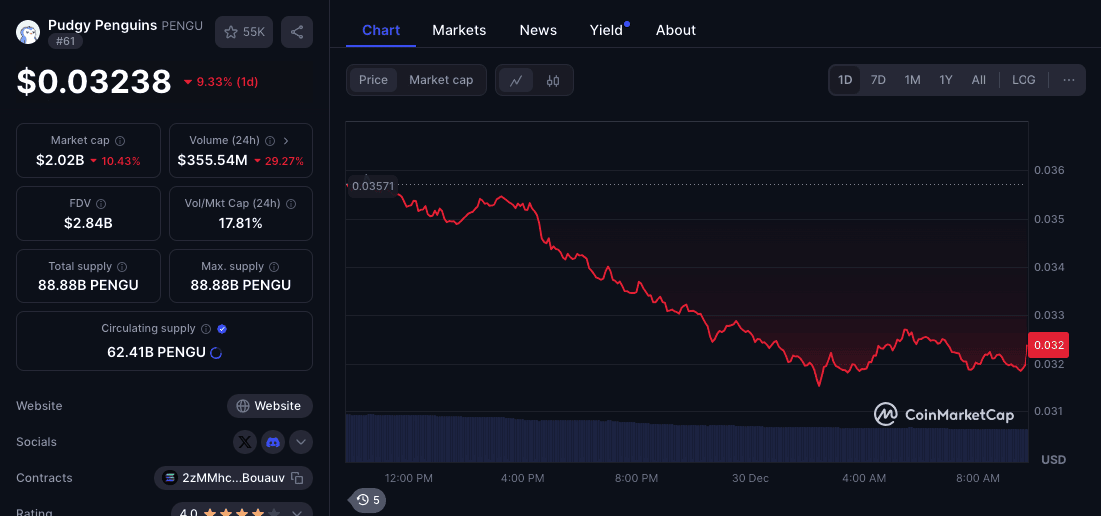Expand Volume (24h) details arrow
1101x516 pixels.
[286, 141]
